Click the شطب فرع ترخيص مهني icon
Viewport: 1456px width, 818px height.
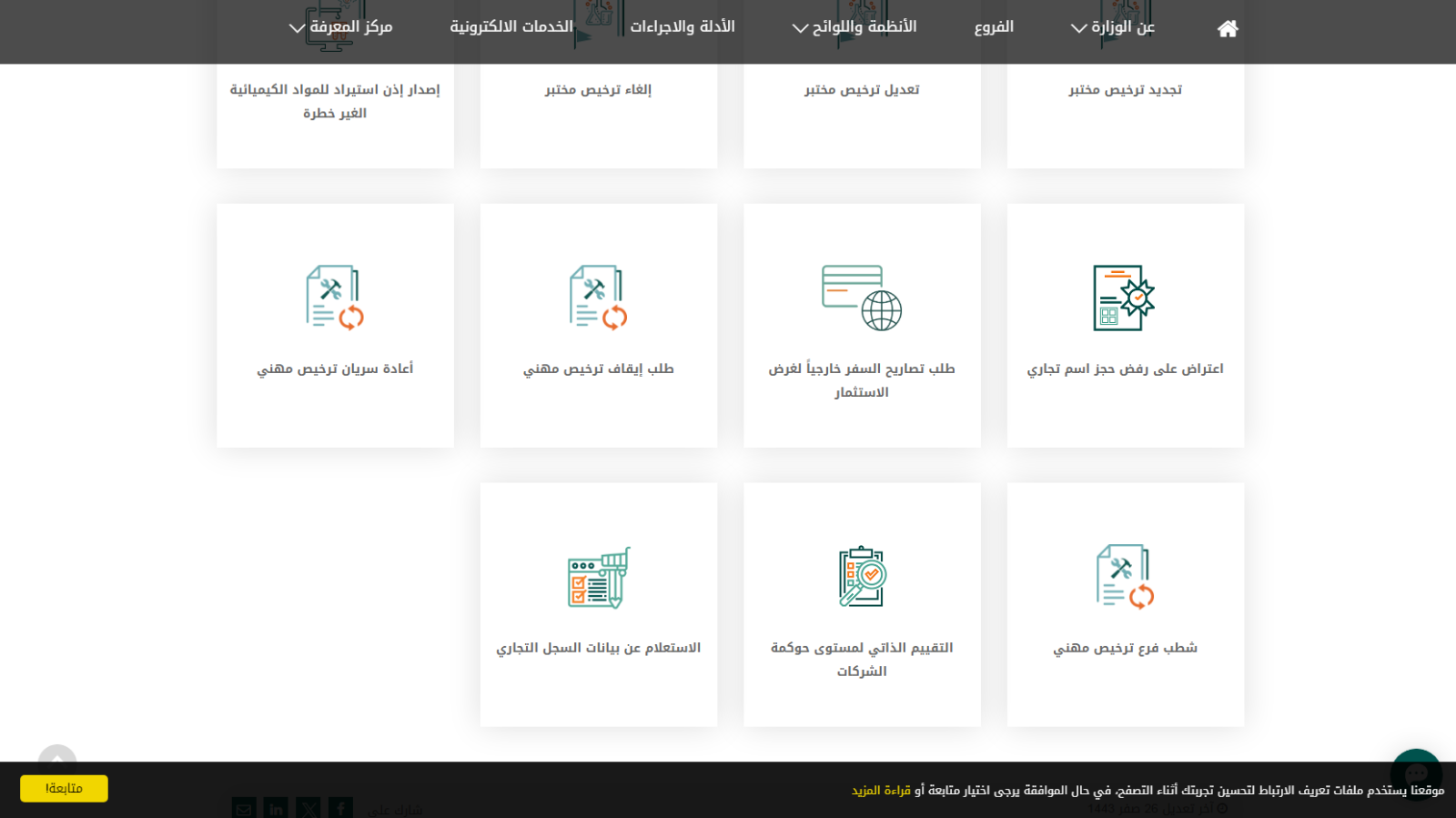pyautogui.click(x=1126, y=577)
